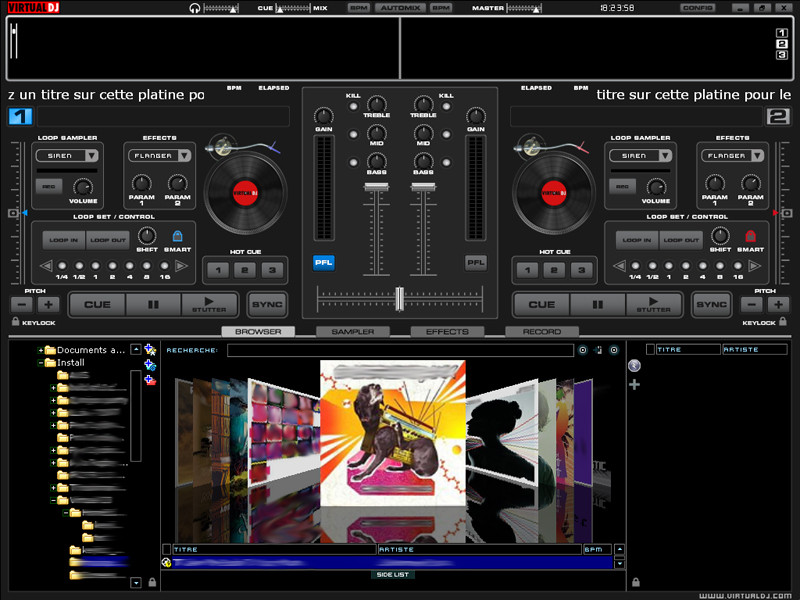
Task: Click song list scroll up arrow
Action: coord(619,549)
